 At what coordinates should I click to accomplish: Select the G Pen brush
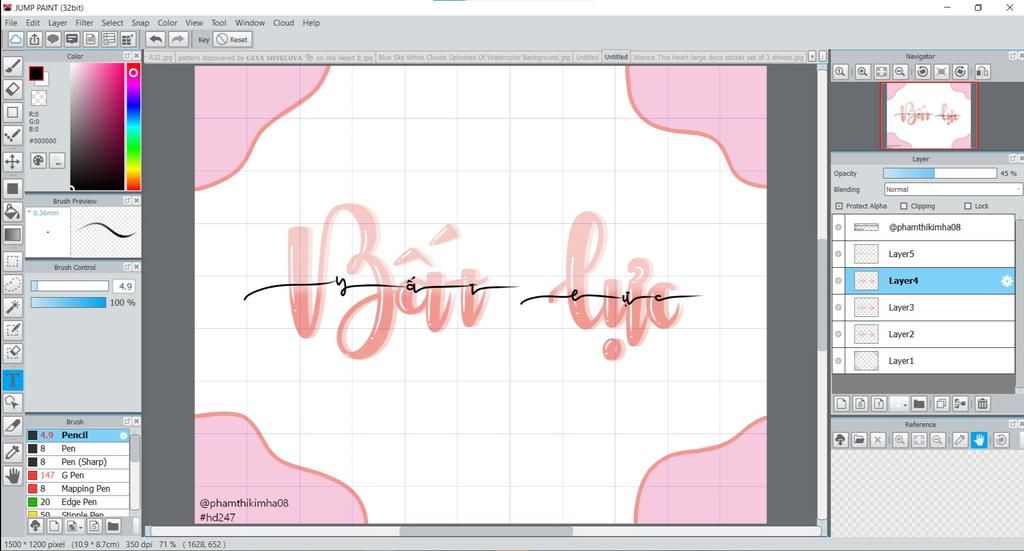[78, 475]
